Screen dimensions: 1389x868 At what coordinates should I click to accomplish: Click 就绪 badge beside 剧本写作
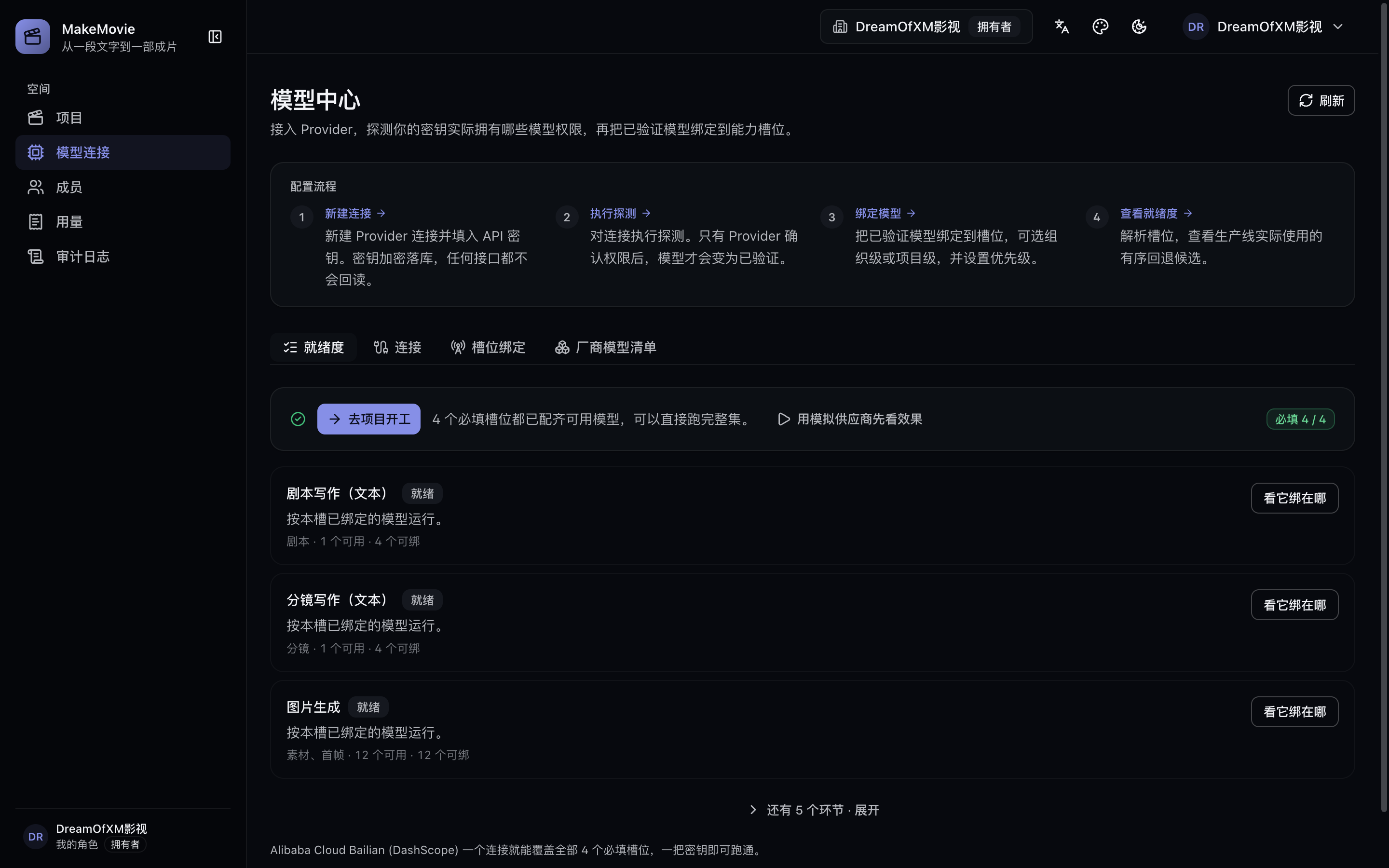pyautogui.click(x=422, y=494)
